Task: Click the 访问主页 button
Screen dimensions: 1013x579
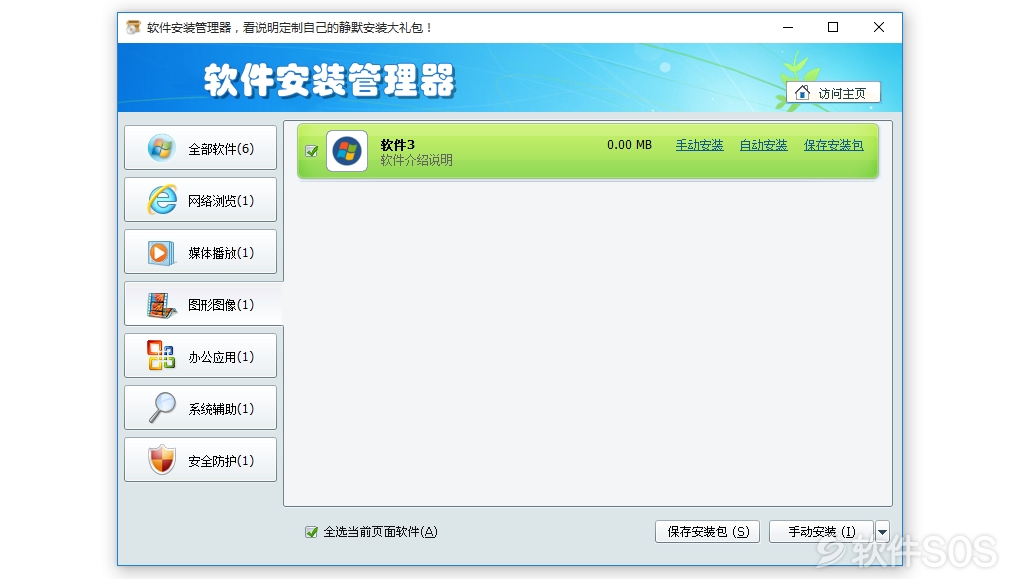Action: [833, 93]
